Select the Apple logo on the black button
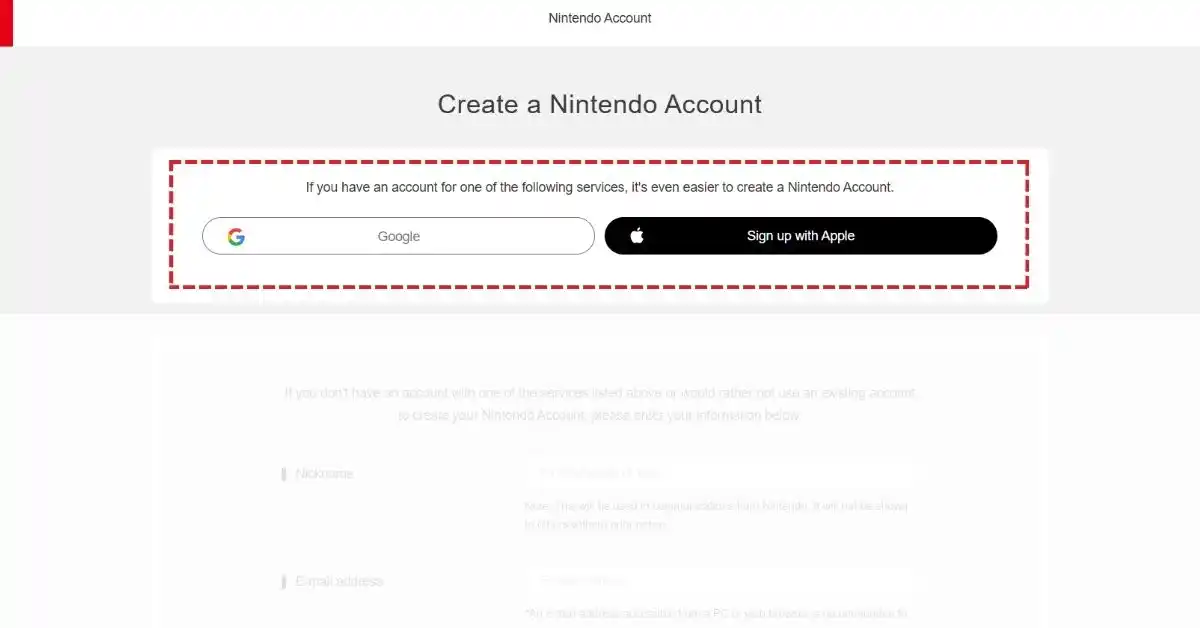The image size is (1200, 628). [637, 235]
